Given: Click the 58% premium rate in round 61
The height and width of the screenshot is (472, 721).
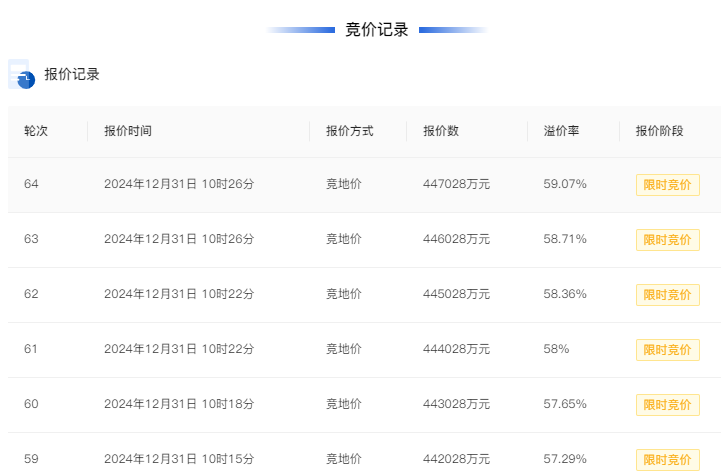Looking at the screenshot, I should coord(556,349).
